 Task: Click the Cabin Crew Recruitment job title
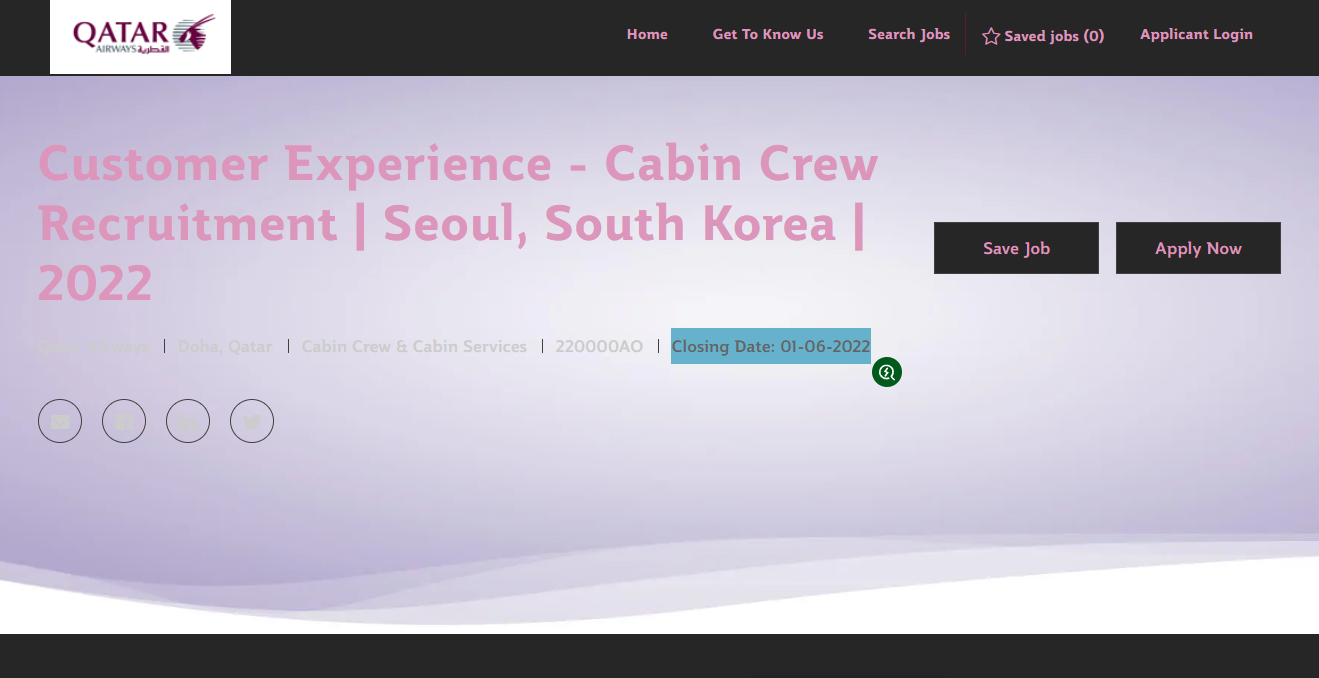tap(458, 223)
